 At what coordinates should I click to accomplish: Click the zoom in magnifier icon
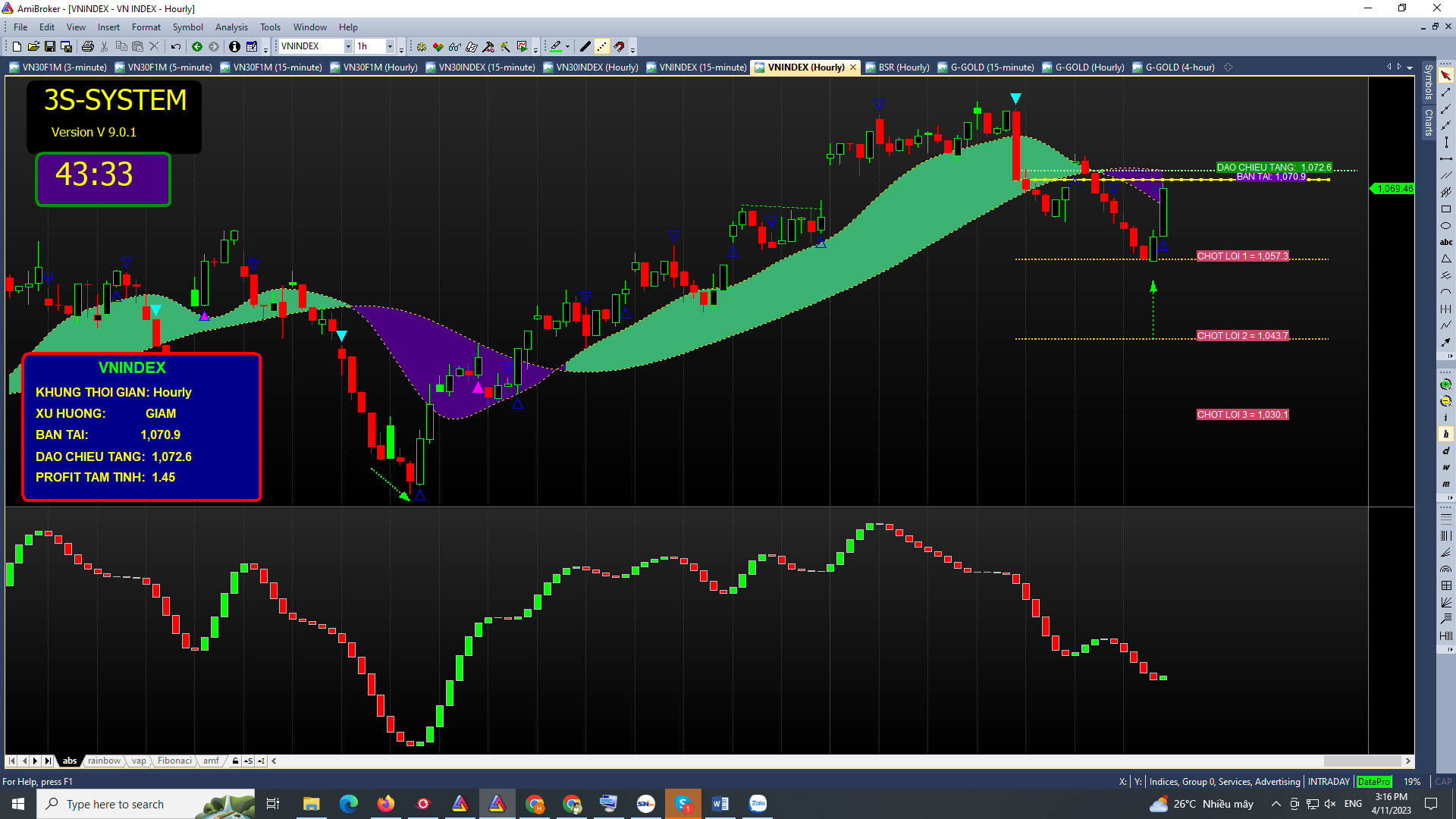[1446, 384]
